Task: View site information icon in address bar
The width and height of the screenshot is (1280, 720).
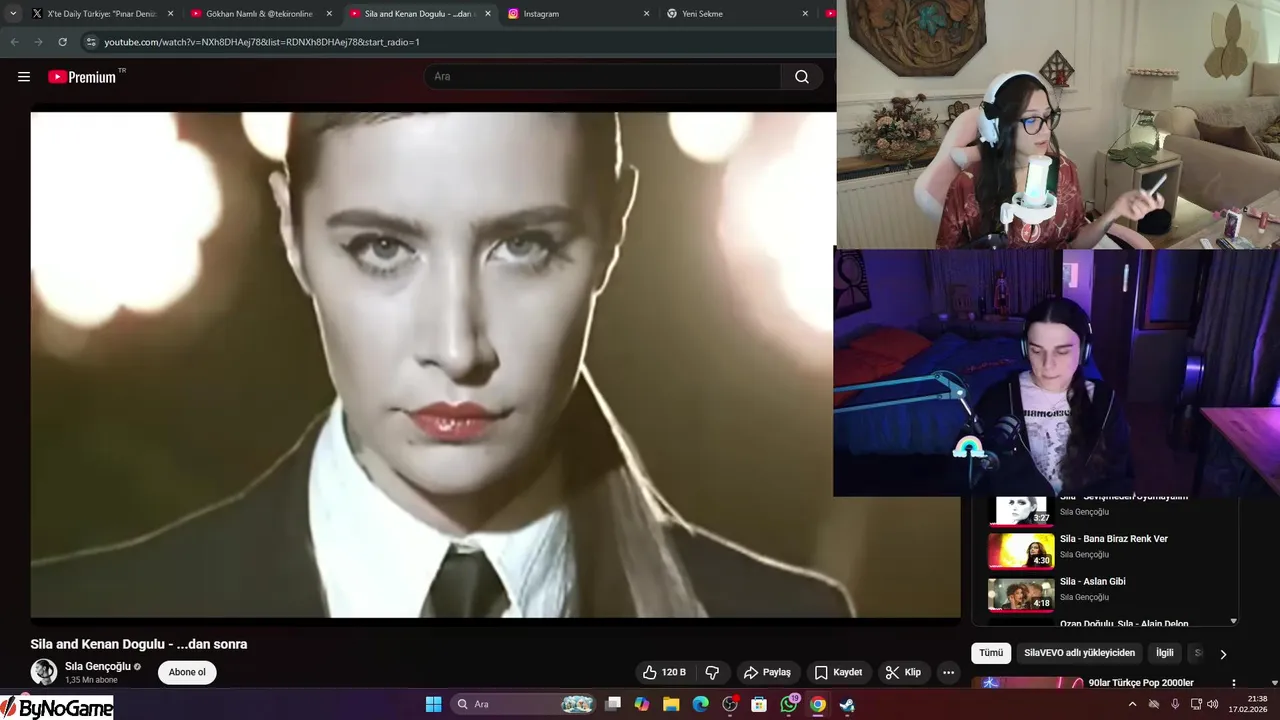Action: tap(91, 42)
